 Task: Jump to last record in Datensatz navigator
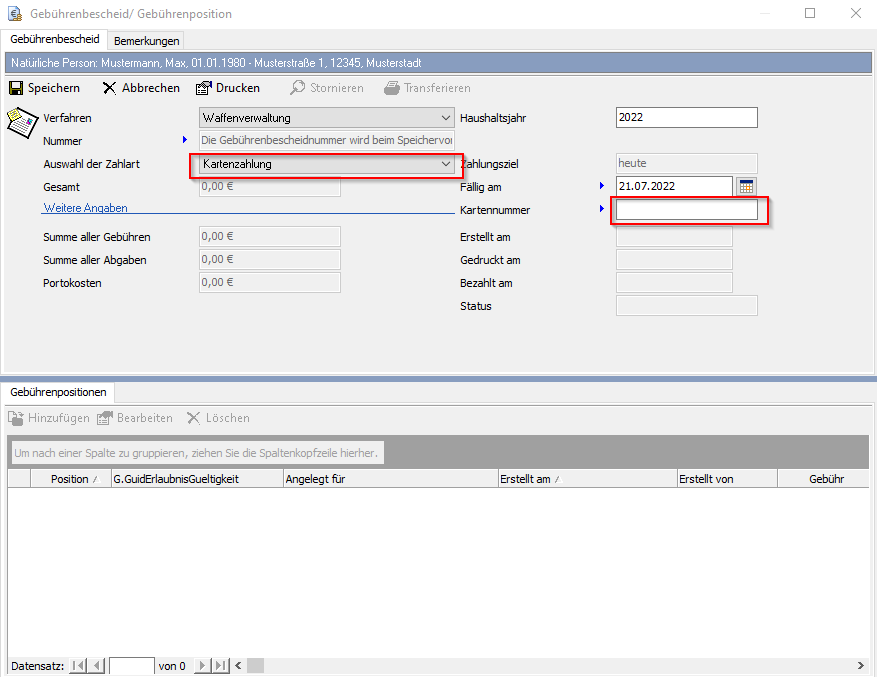coord(220,665)
